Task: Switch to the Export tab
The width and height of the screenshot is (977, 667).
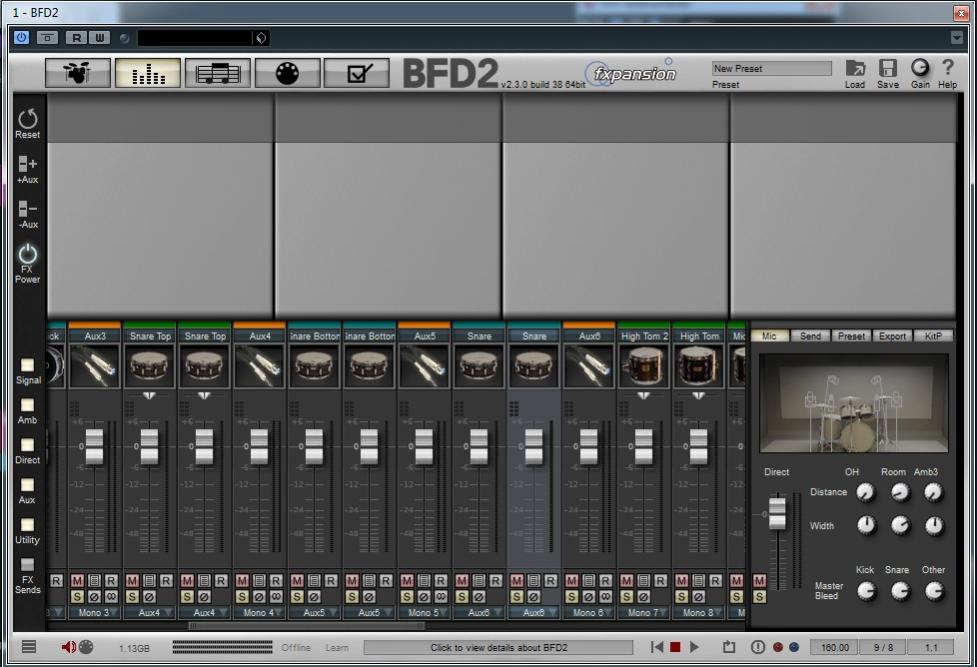Action: click(892, 336)
